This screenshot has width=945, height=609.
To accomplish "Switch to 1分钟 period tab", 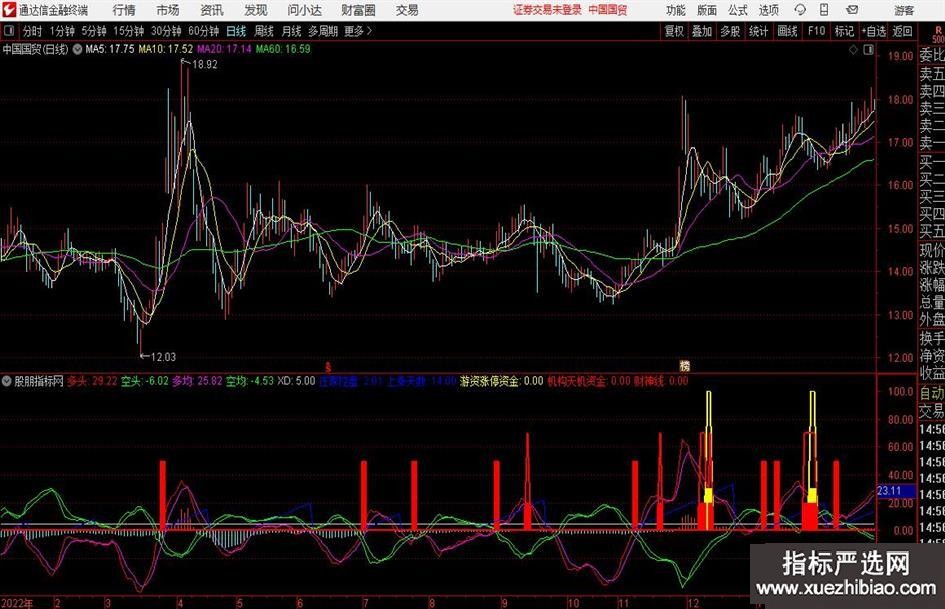I will 62,31.
